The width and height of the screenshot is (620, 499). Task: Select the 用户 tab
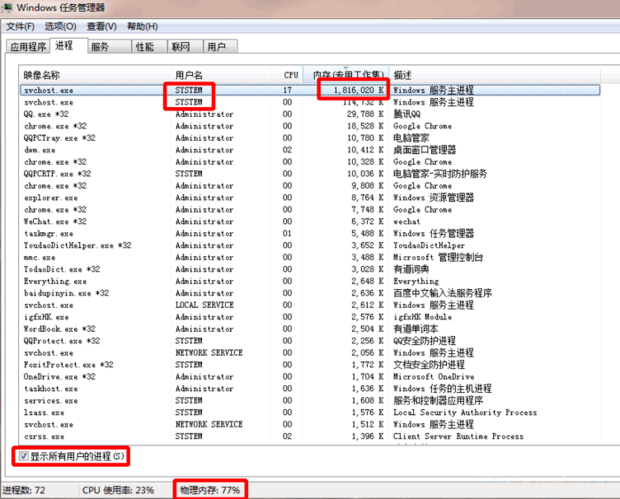pyautogui.click(x=216, y=46)
